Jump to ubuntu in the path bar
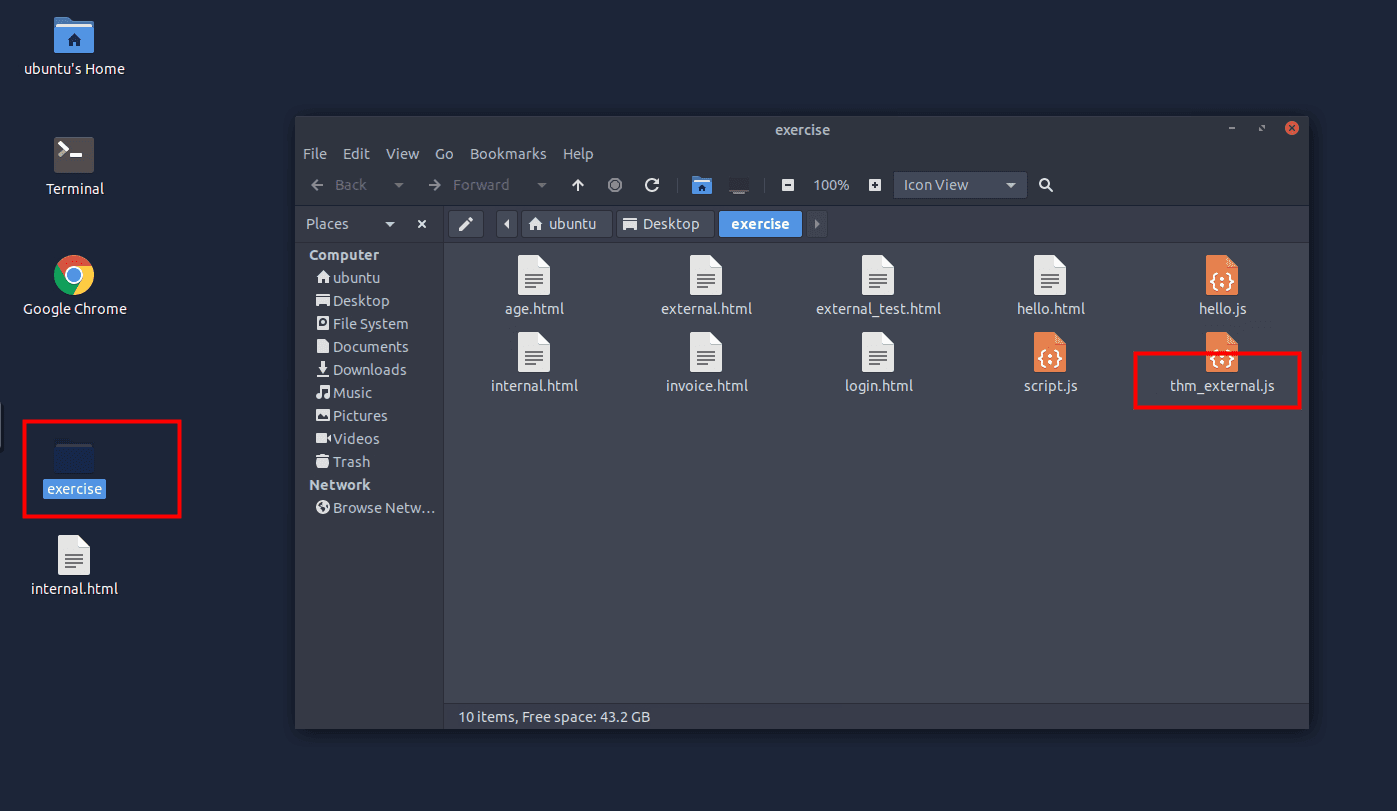The width and height of the screenshot is (1397, 811). point(562,224)
